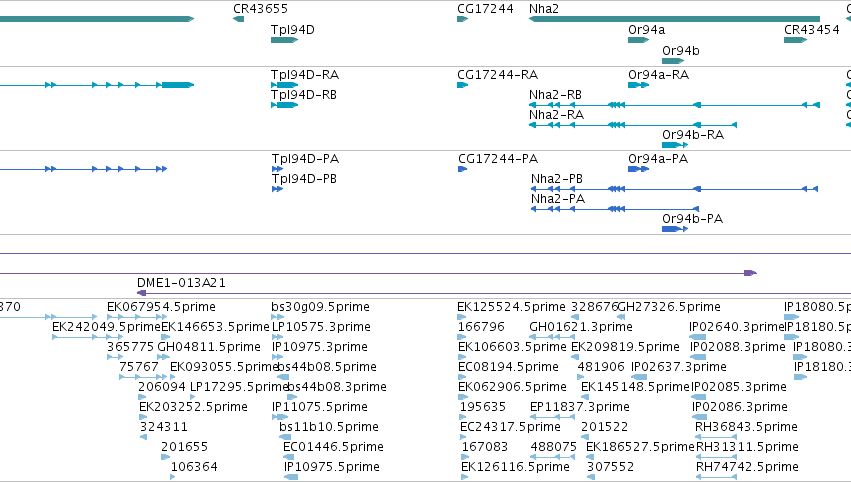Viewport: 851px width, 482px height.
Task: Click the 75767 EST label
Action: tap(138, 367)
